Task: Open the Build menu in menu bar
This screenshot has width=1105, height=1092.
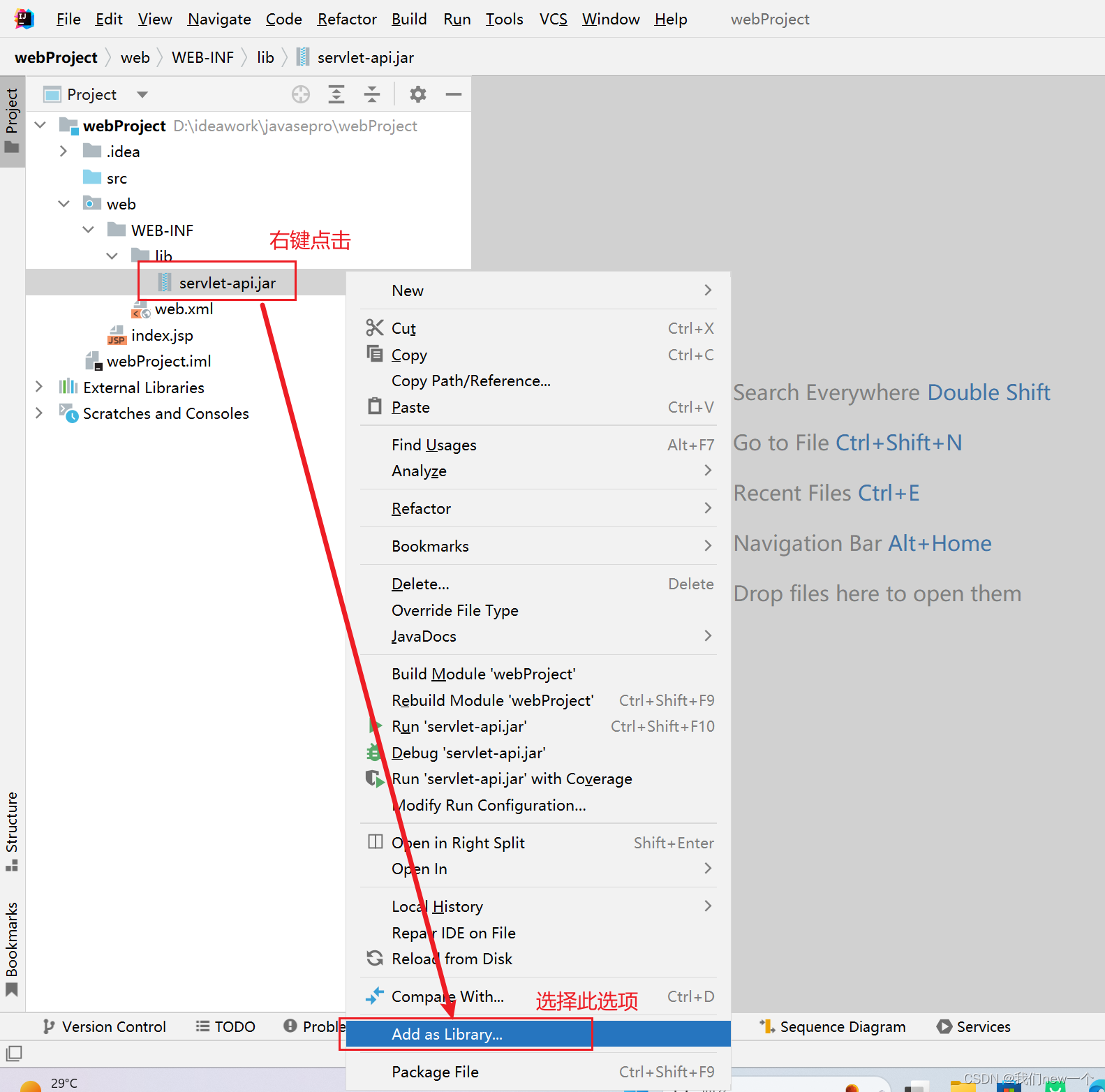Action: coord(409,19)
